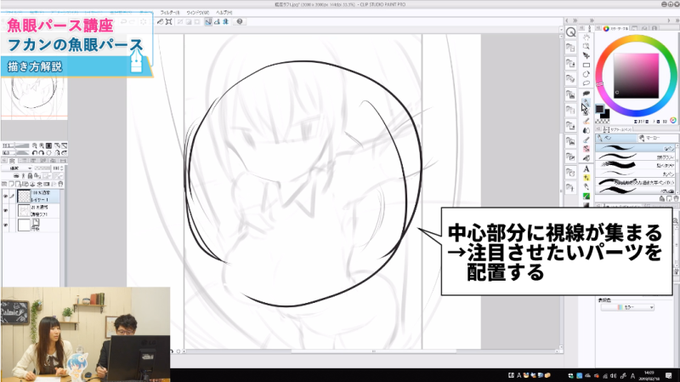The image size is (680, 382).
Task: Toggle Snap to Grid in command bar
Action: [226, 22]
